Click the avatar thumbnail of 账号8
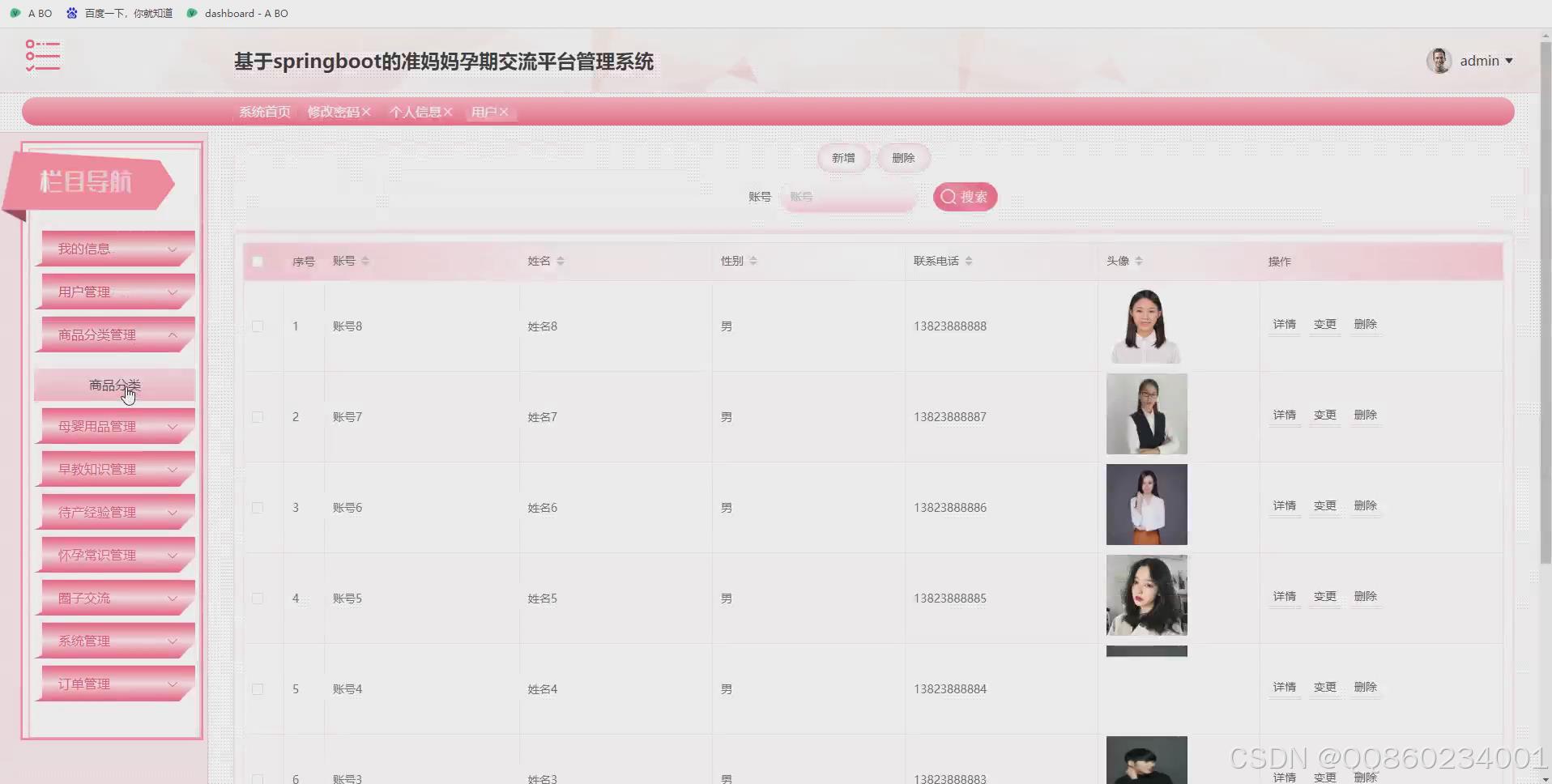1552x784 pixels. point(1146,326)
